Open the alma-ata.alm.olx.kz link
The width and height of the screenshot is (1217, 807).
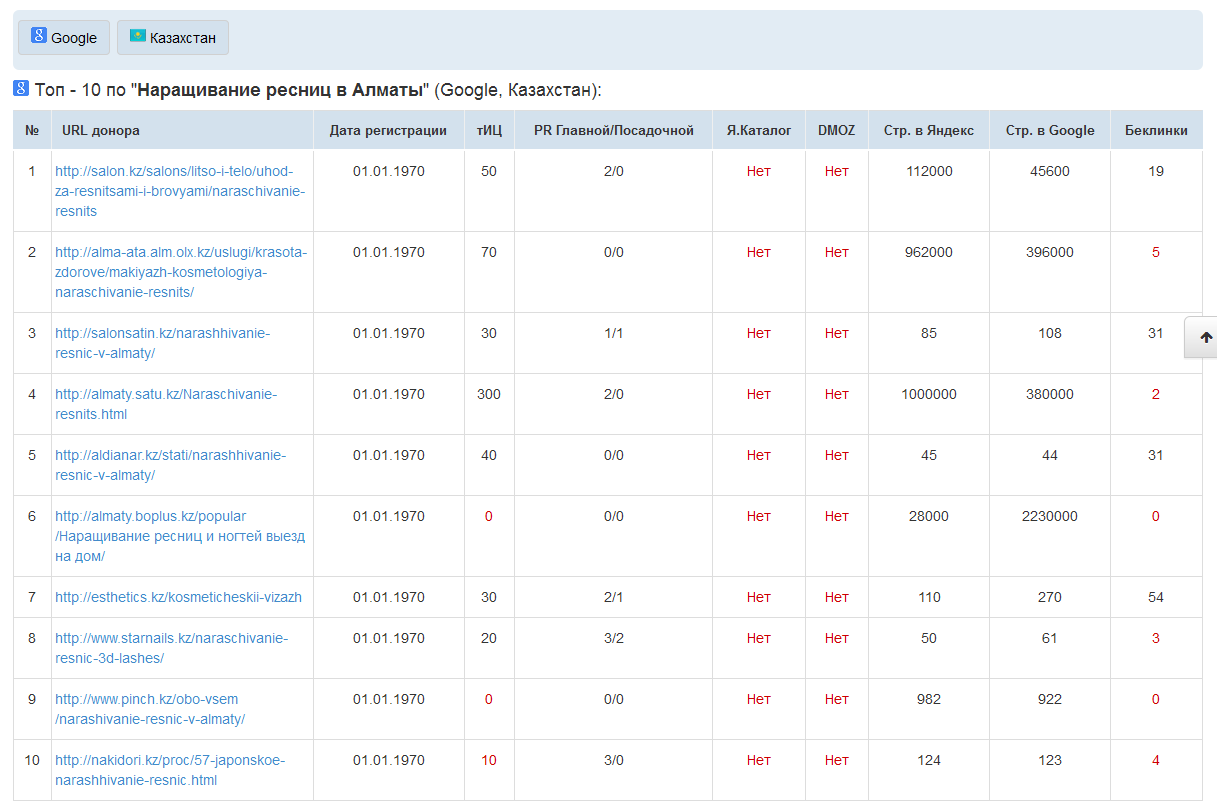(x=180, y=272)
